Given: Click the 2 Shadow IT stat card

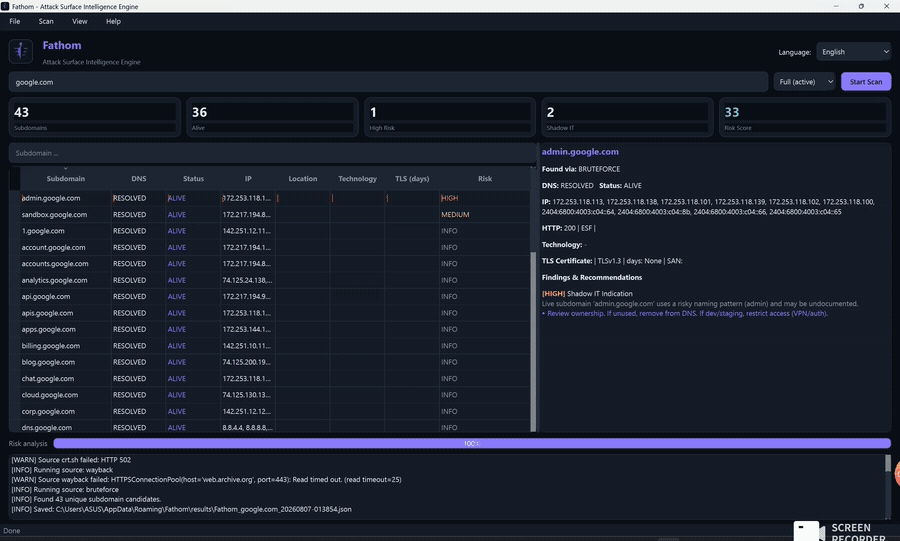Looking at the screenshot, I should [627, 118].
